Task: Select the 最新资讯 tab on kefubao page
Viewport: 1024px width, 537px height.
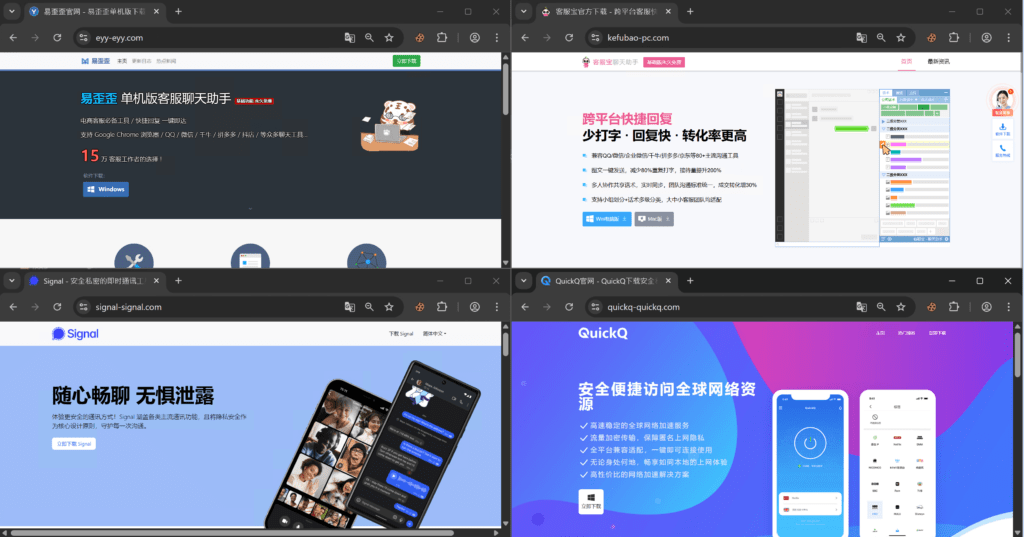Action: coord(939,61)
